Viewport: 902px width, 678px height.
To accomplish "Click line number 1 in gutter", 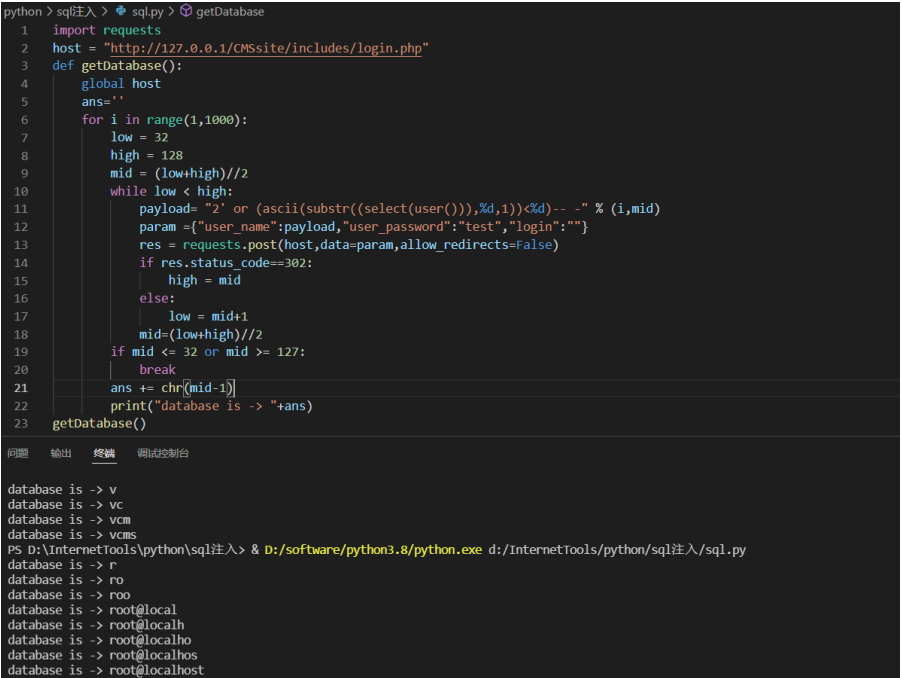I will 24,30.
